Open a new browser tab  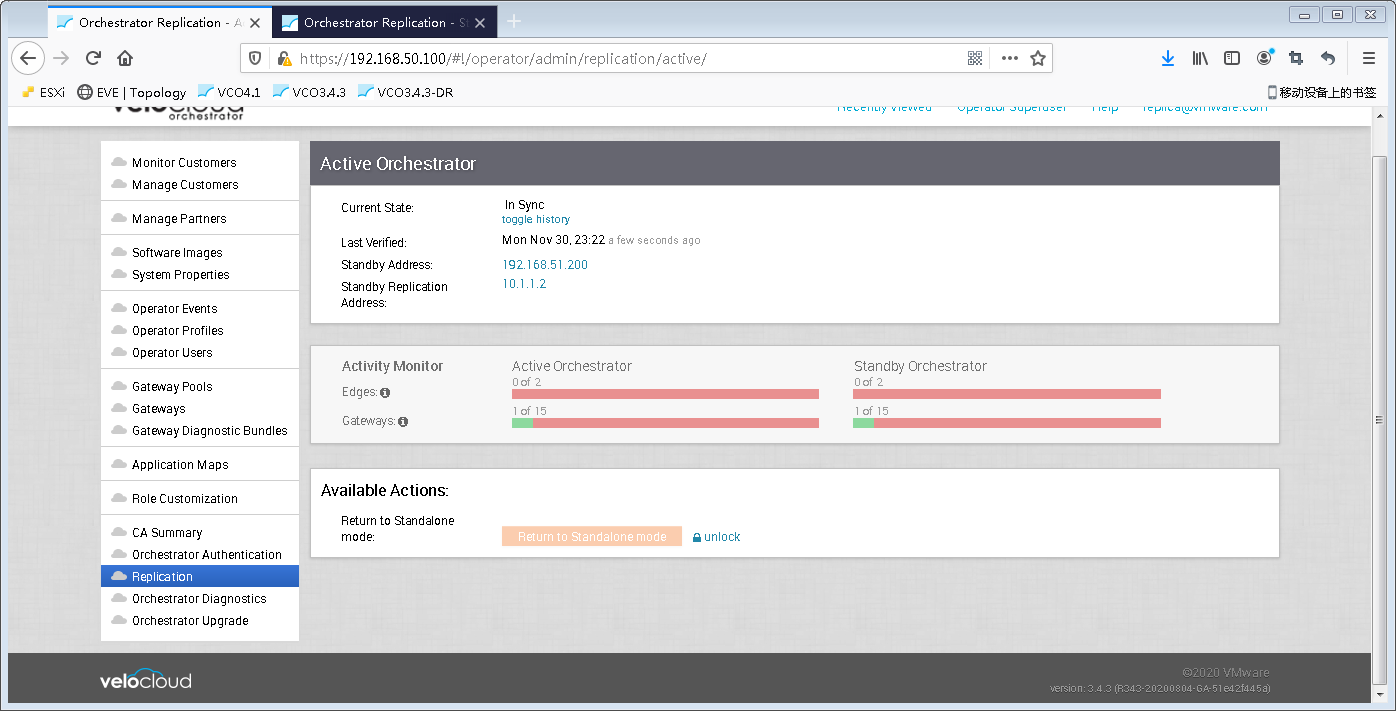pos(514,22)
